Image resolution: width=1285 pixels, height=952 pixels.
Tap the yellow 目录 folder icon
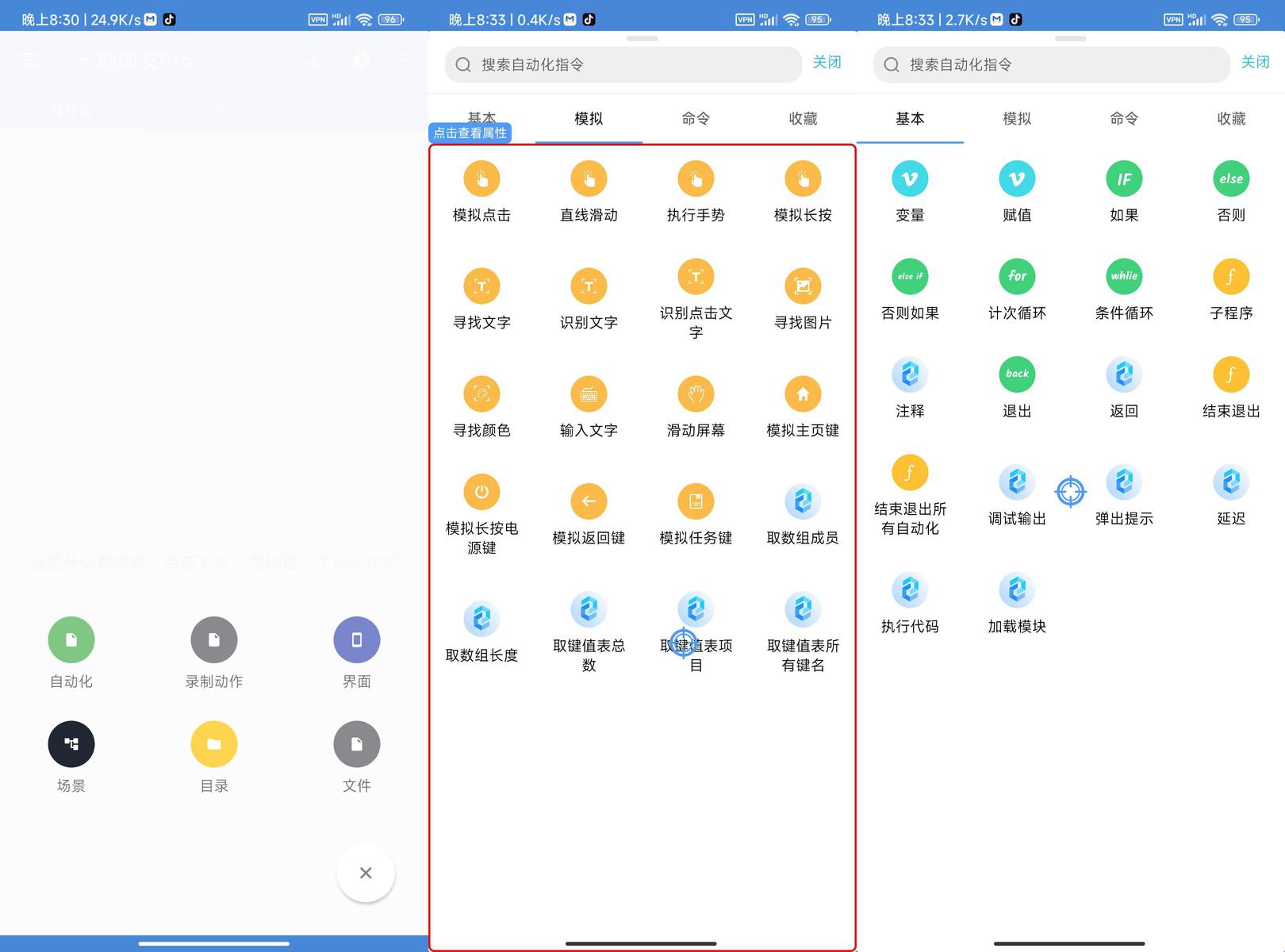(x=214, y=744)
